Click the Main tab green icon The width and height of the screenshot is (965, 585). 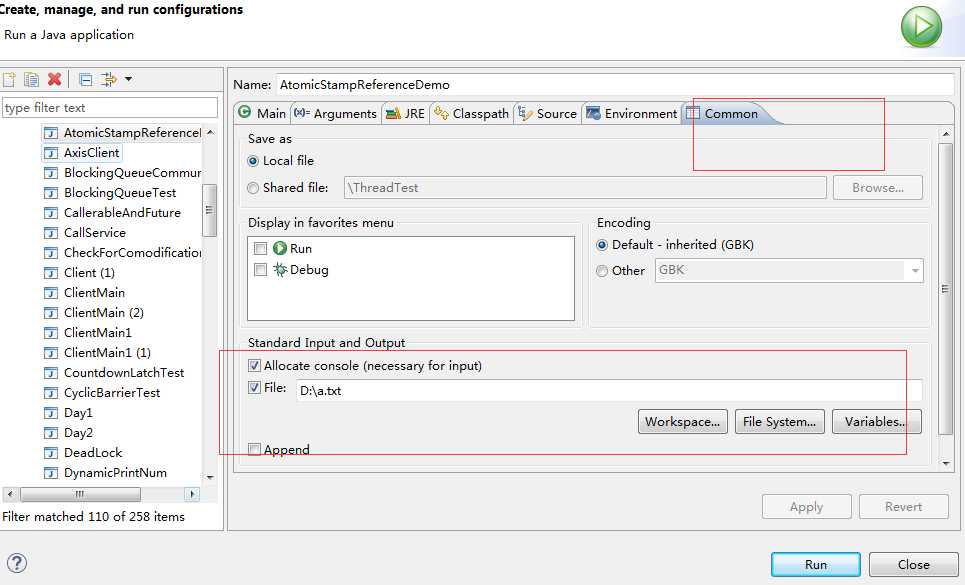click(x=245, y=112)
